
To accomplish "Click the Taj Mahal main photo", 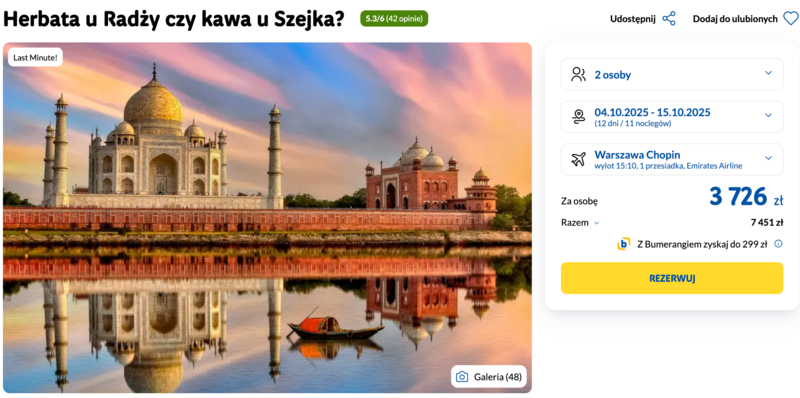I will point(267,218).
